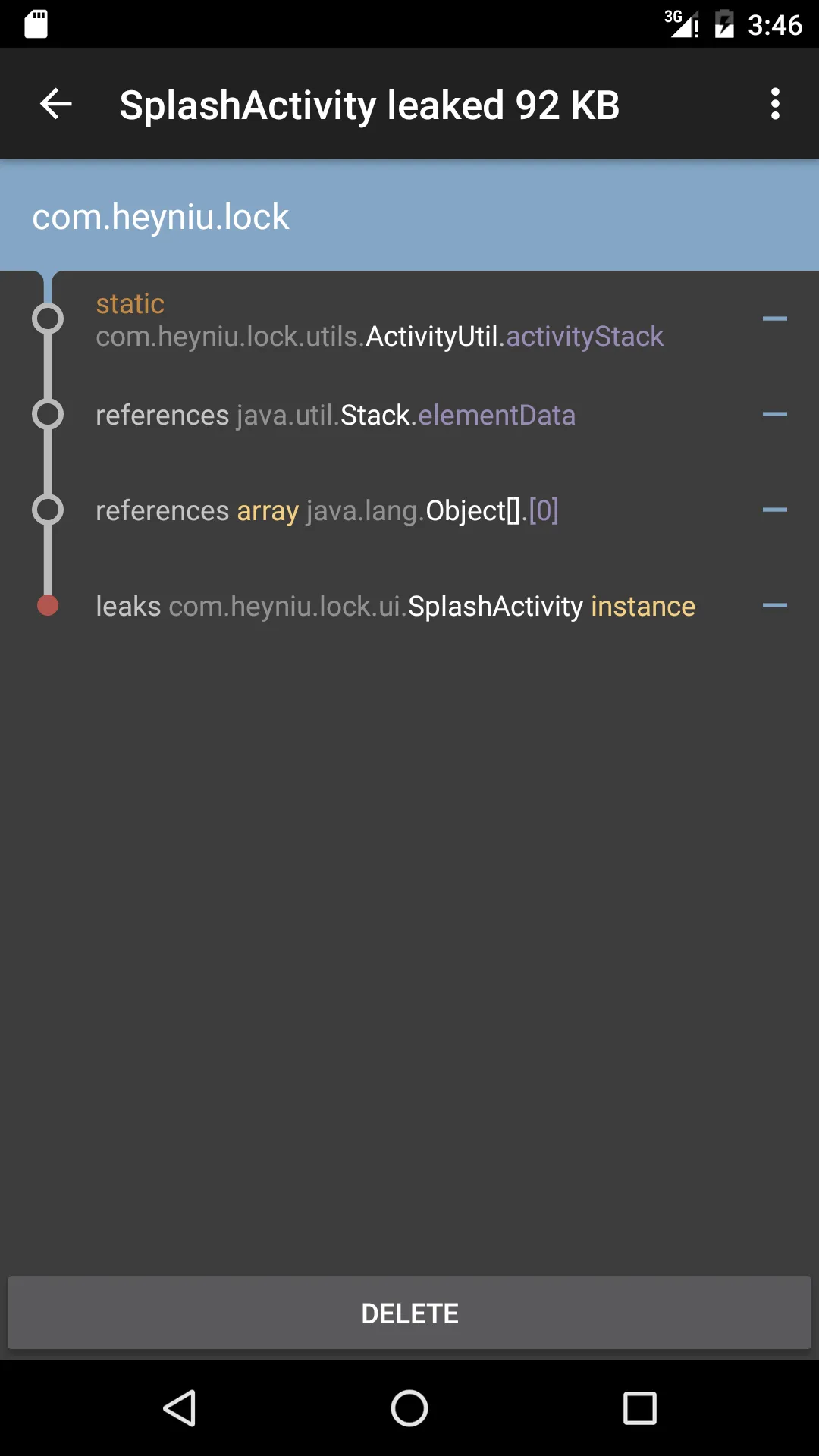Image resolution: width=819 pixels, height=1456 pixels.
Task: Open the three-dot overflow menu
Action: [x=774, y=104]
